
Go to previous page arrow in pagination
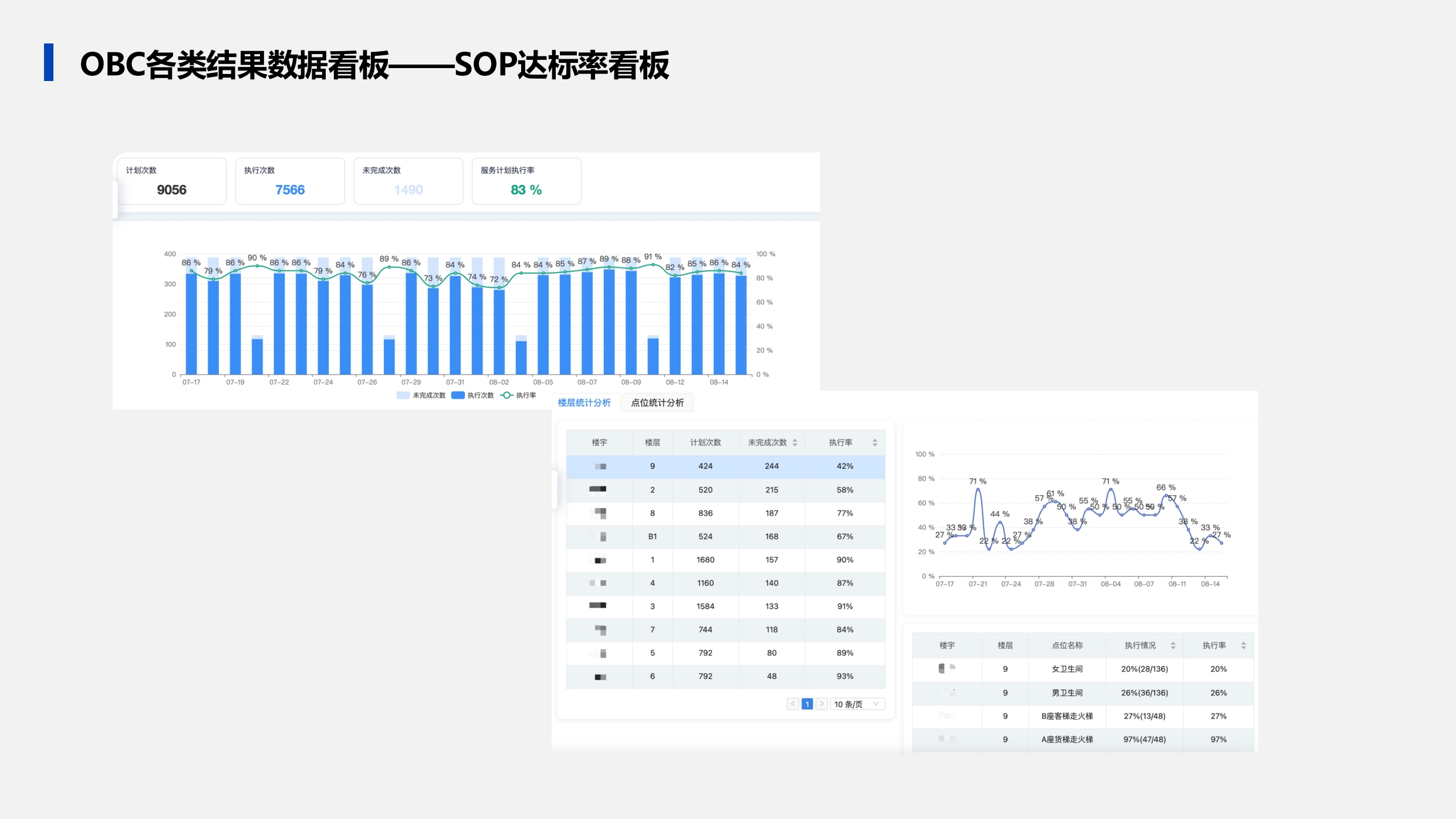click(x=793, y=704)
